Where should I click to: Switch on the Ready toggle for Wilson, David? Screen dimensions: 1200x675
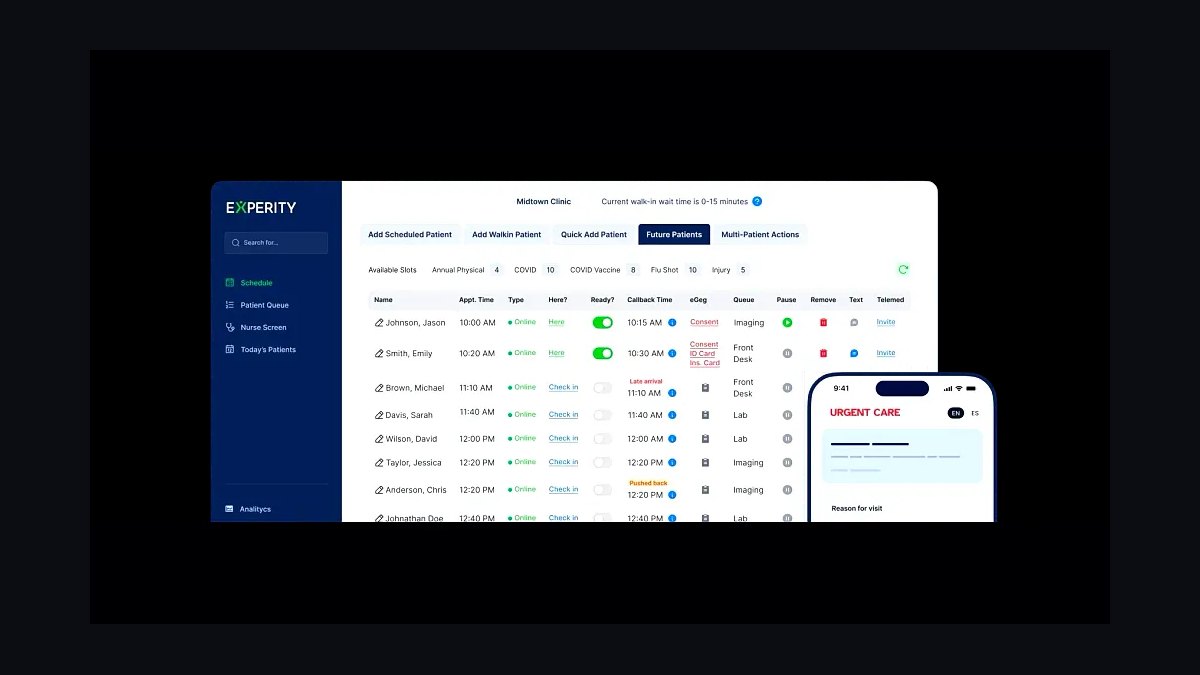602,439
